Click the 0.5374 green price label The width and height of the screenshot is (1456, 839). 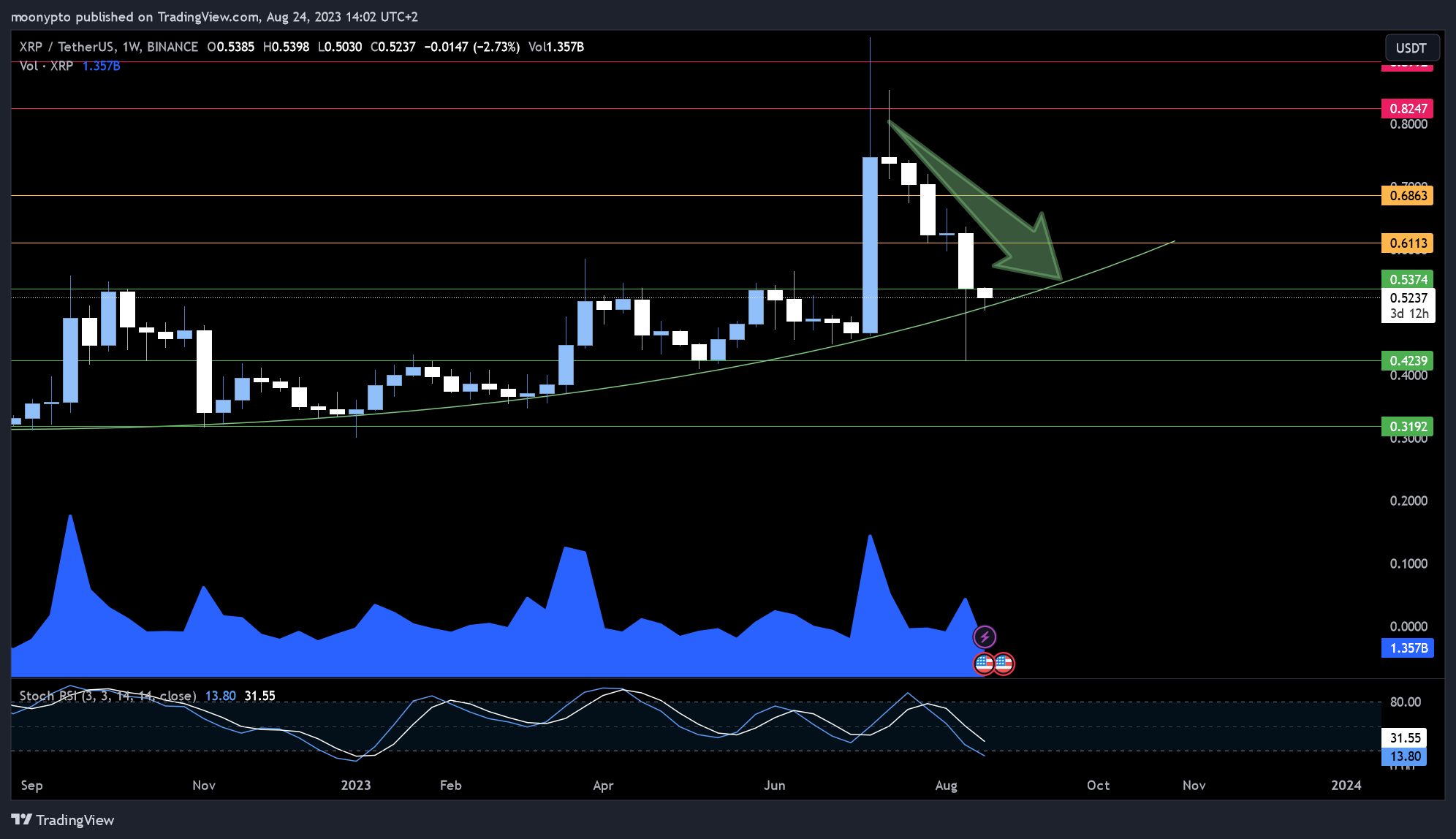click(x=1408, y=279)
